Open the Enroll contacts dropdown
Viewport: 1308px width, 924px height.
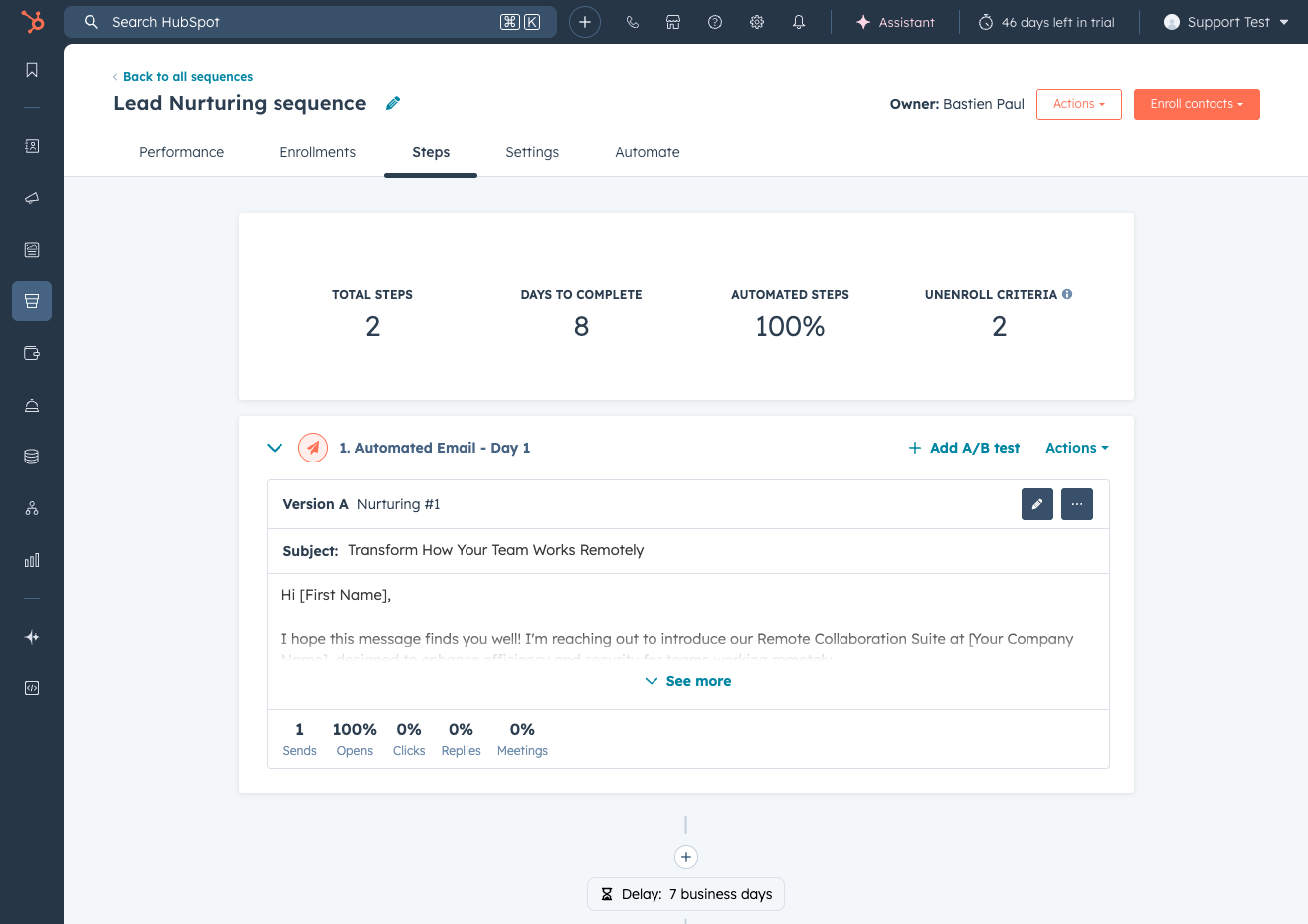(1197, 104)
